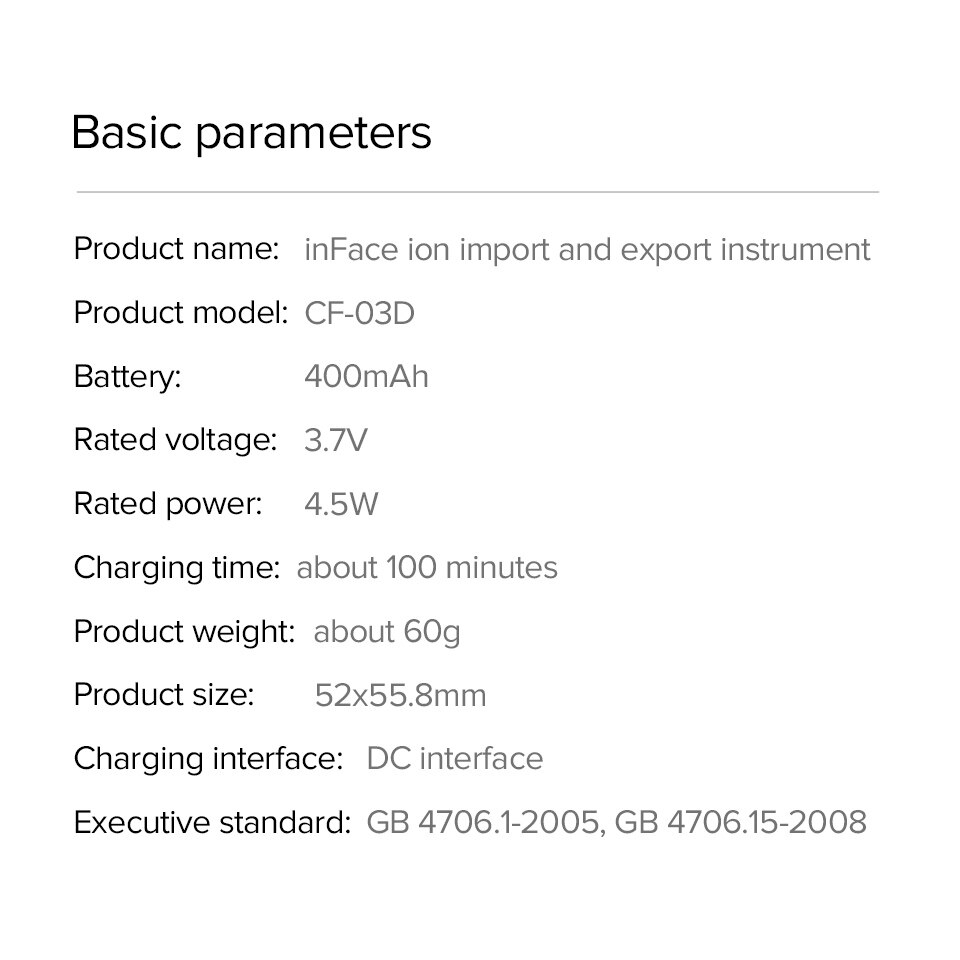This screenshot has width=960, height=960.
Task: Select the Product model label
Action: [x=181, y=313]
